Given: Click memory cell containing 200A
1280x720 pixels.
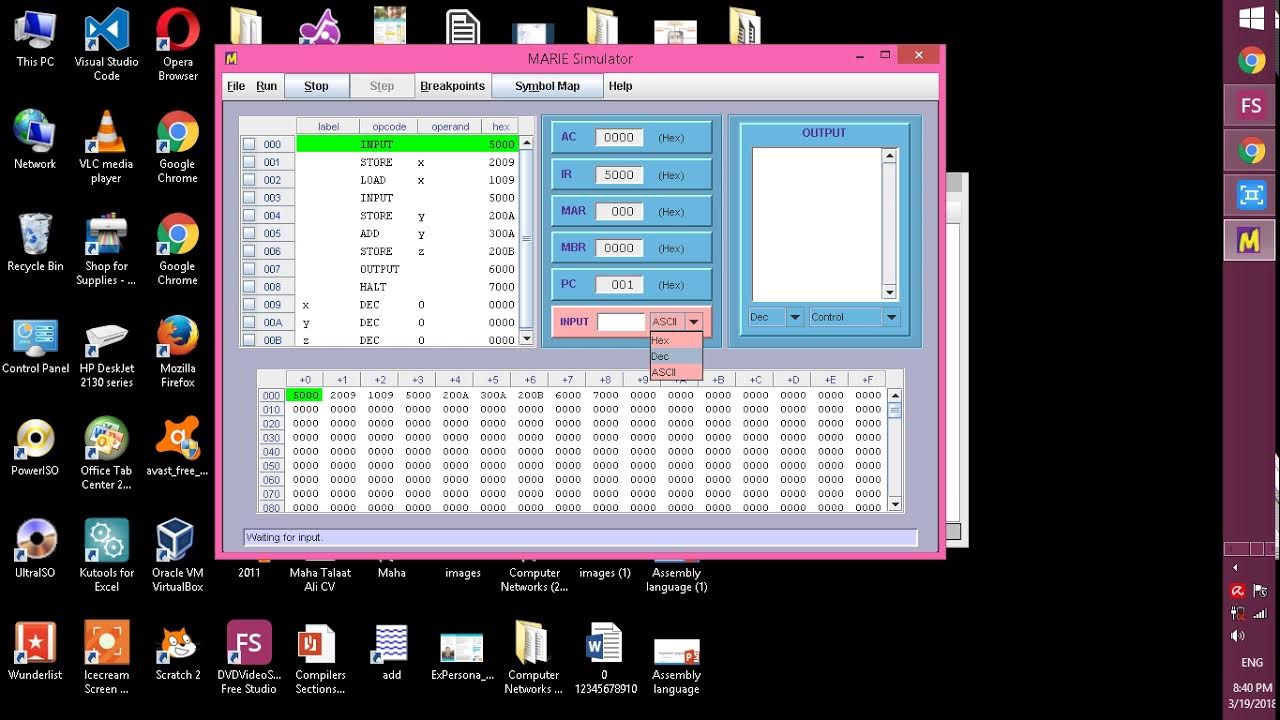Looking at the screenshot, I should point(455,395).
